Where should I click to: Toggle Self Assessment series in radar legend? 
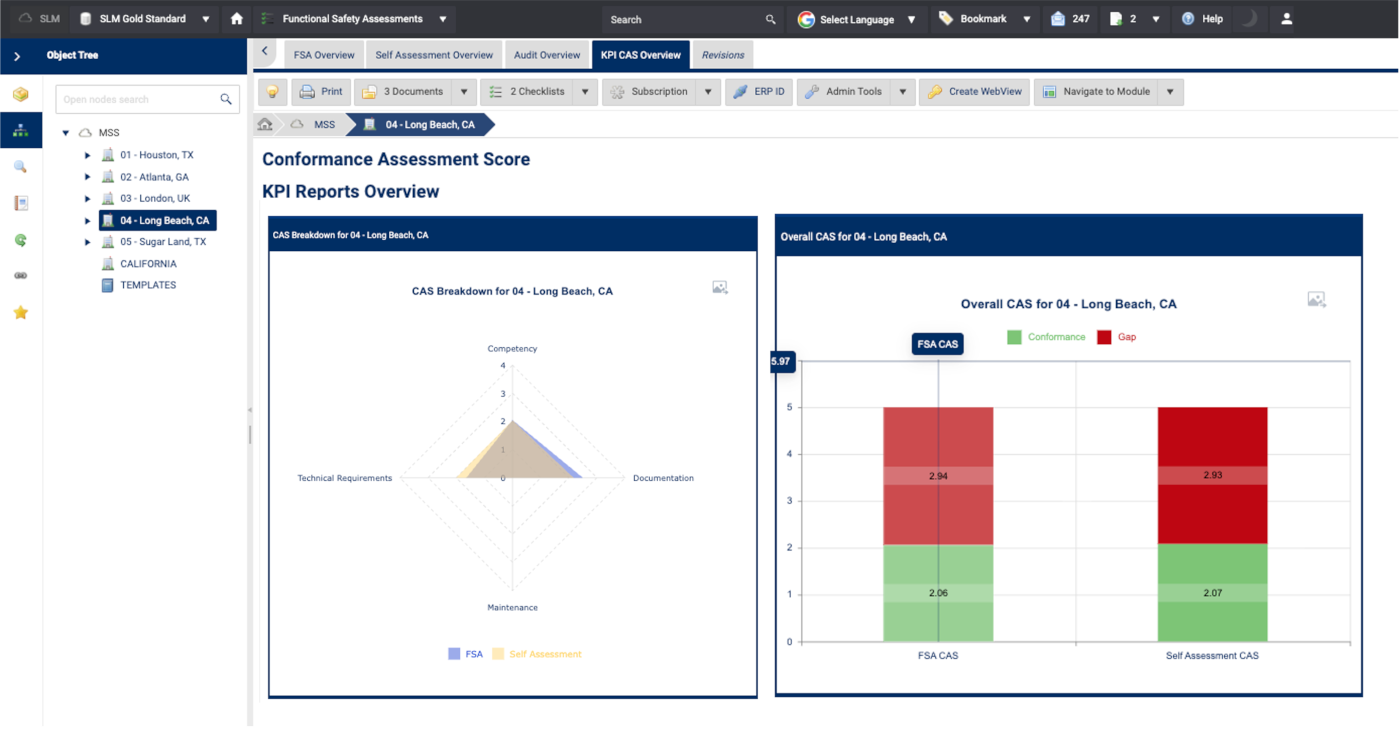click(x=537, y=654)
